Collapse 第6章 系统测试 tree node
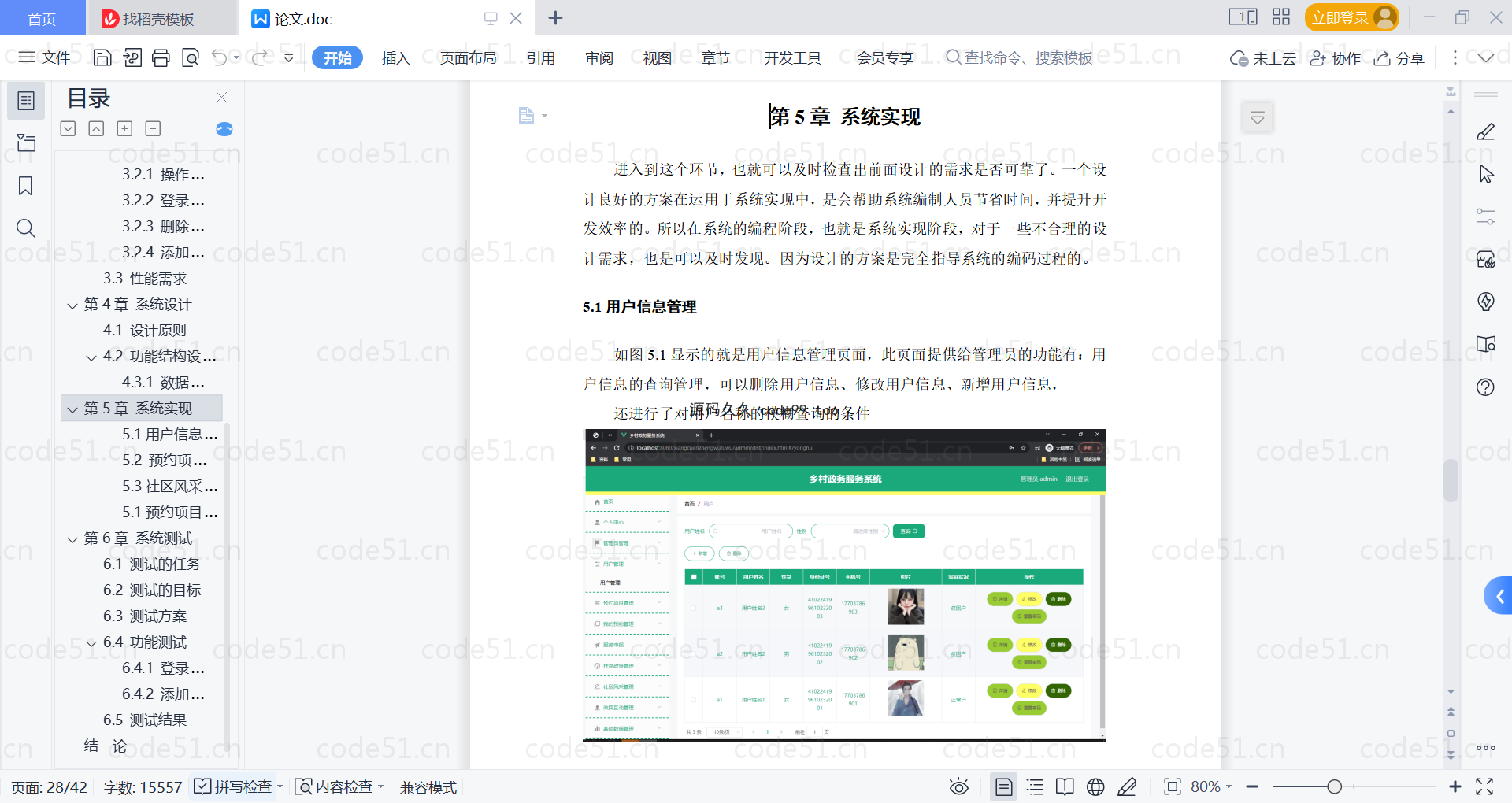 (x=72, y=539)
